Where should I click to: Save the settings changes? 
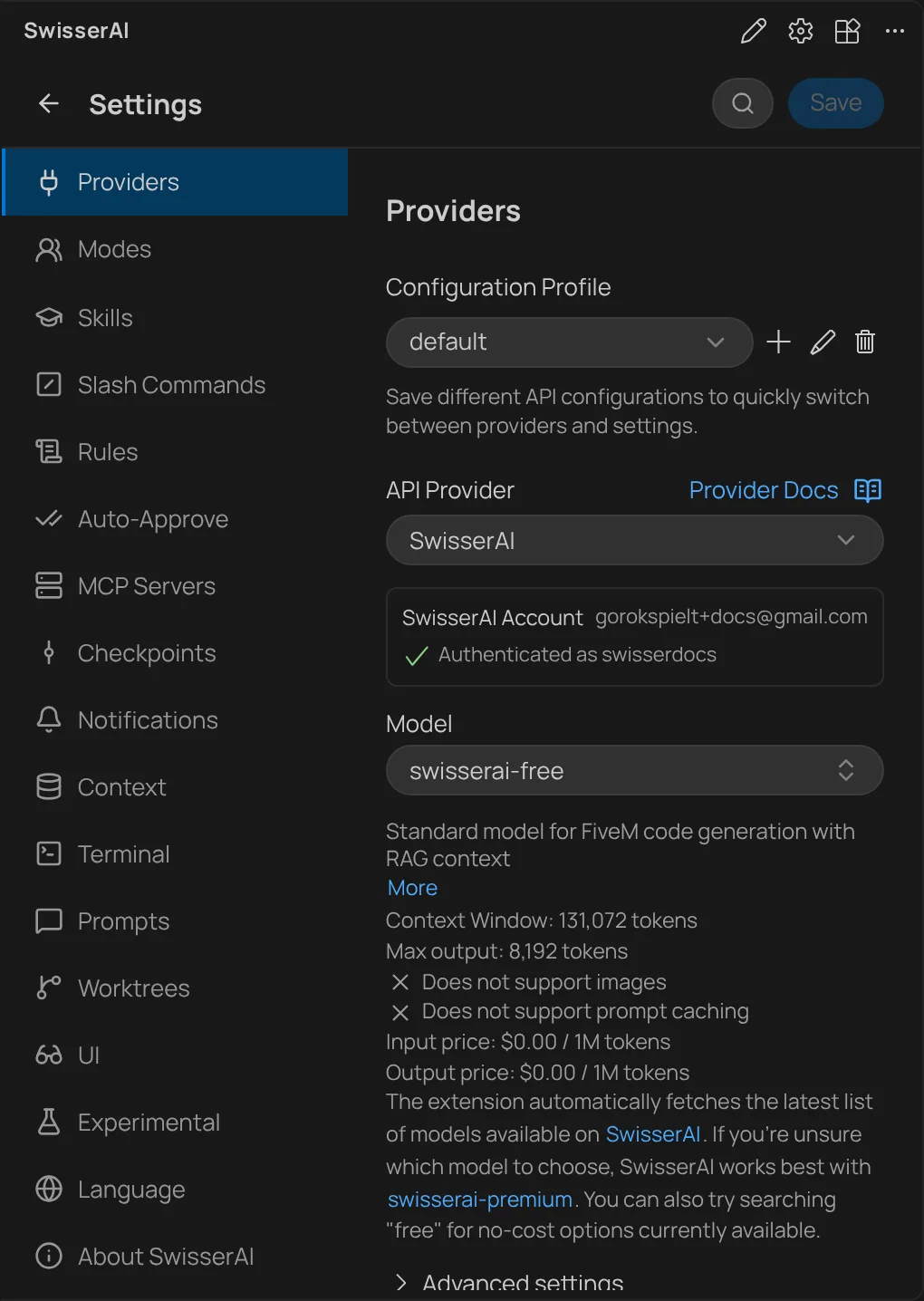tap(836, 103)
